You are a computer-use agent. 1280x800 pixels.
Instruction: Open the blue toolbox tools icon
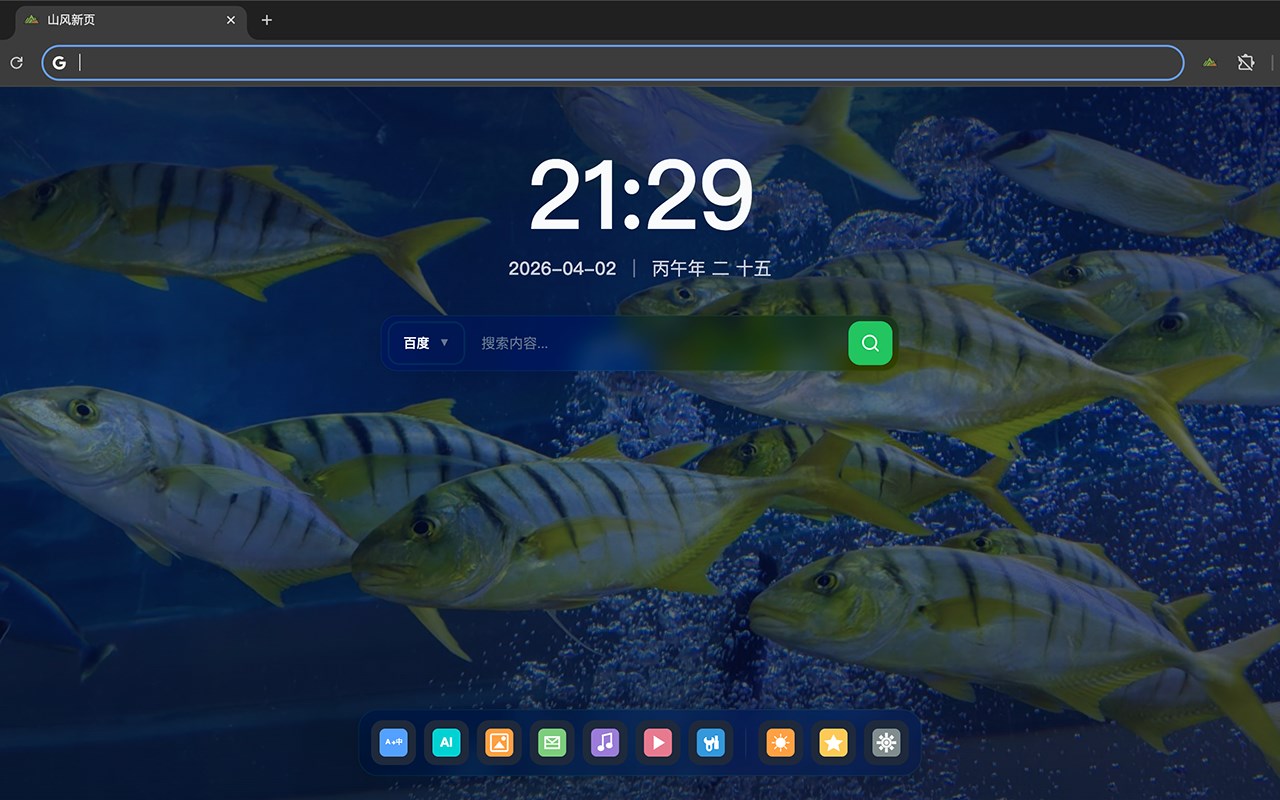click(711, 743)
